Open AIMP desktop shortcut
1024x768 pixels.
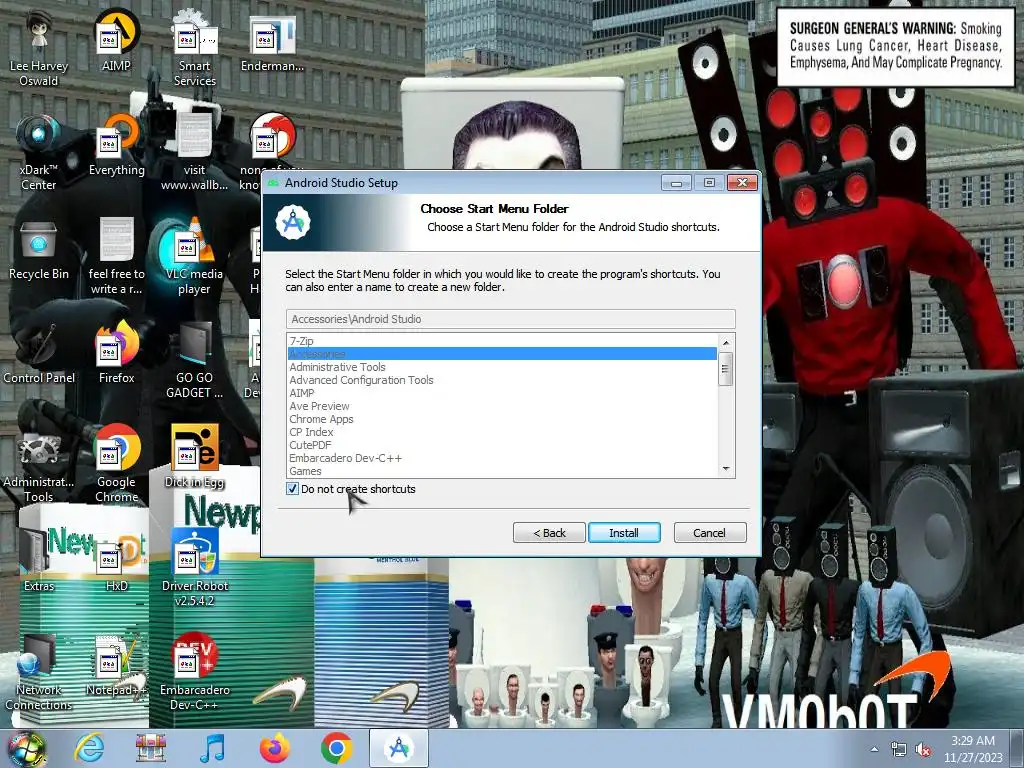[x=116, y=42]
